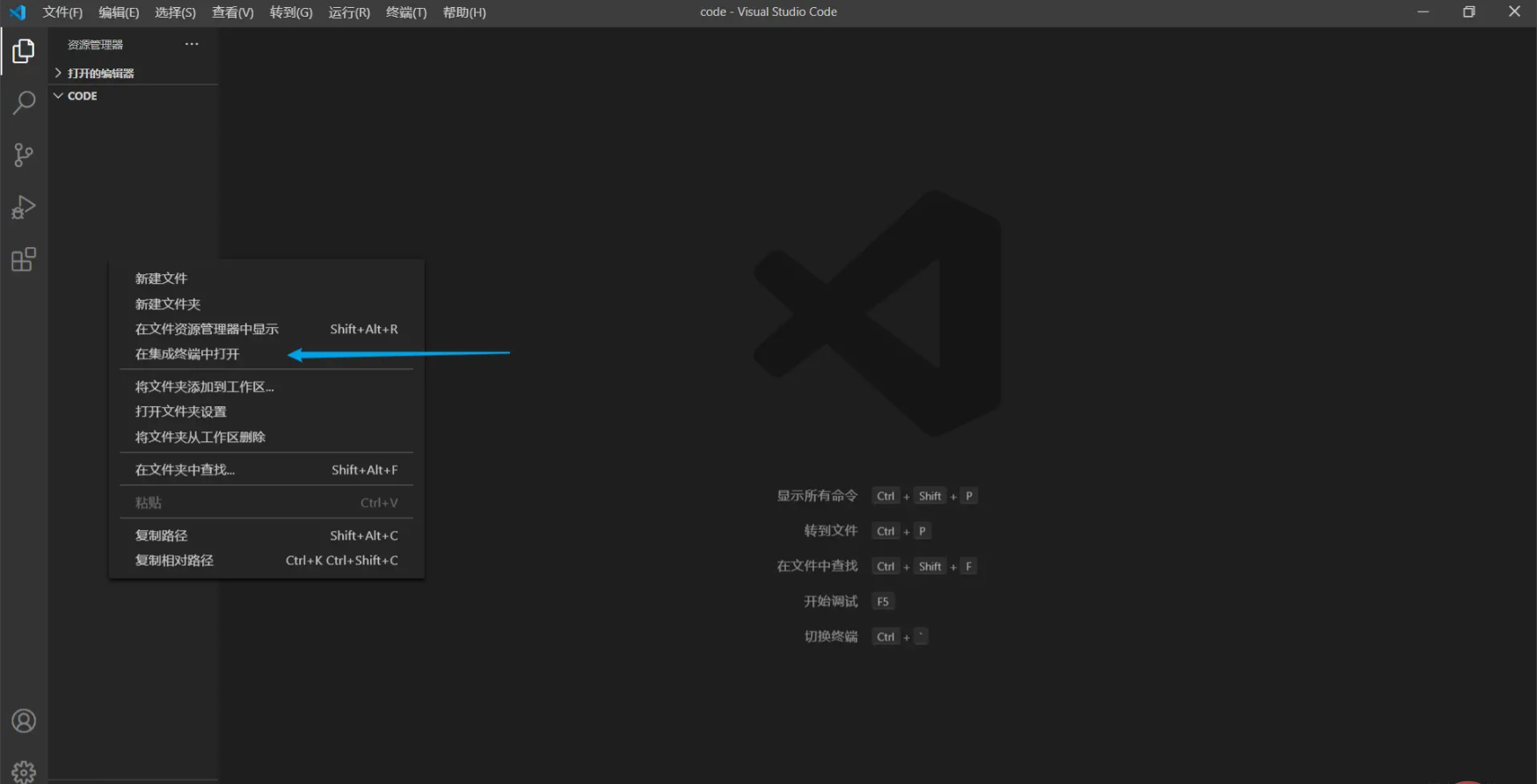The width and height of the screenshot is (1537, 784).
Task: Open the Run and Debug icon
Action: 24,207
